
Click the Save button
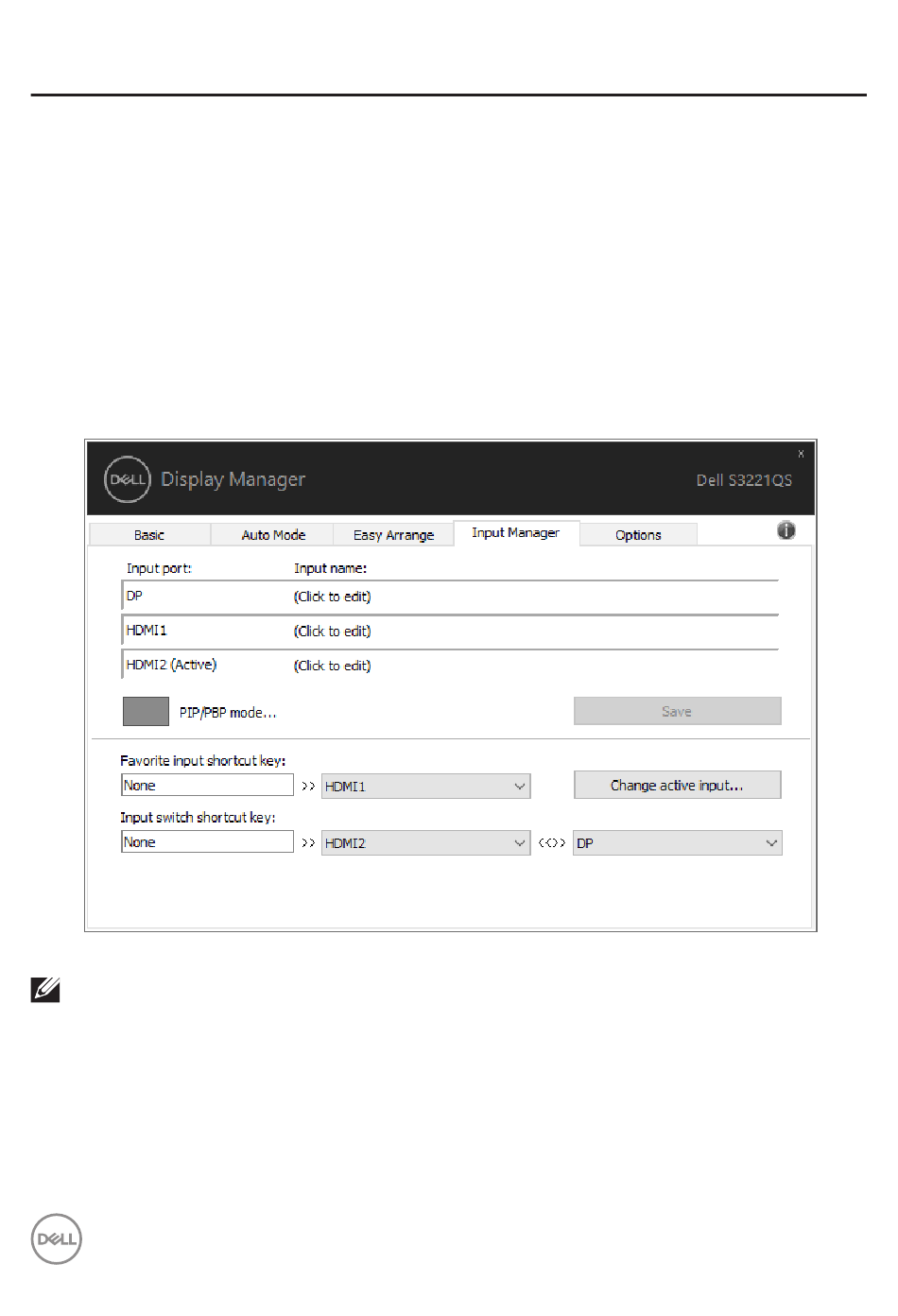pyautogui.click(x=677, y=712)
